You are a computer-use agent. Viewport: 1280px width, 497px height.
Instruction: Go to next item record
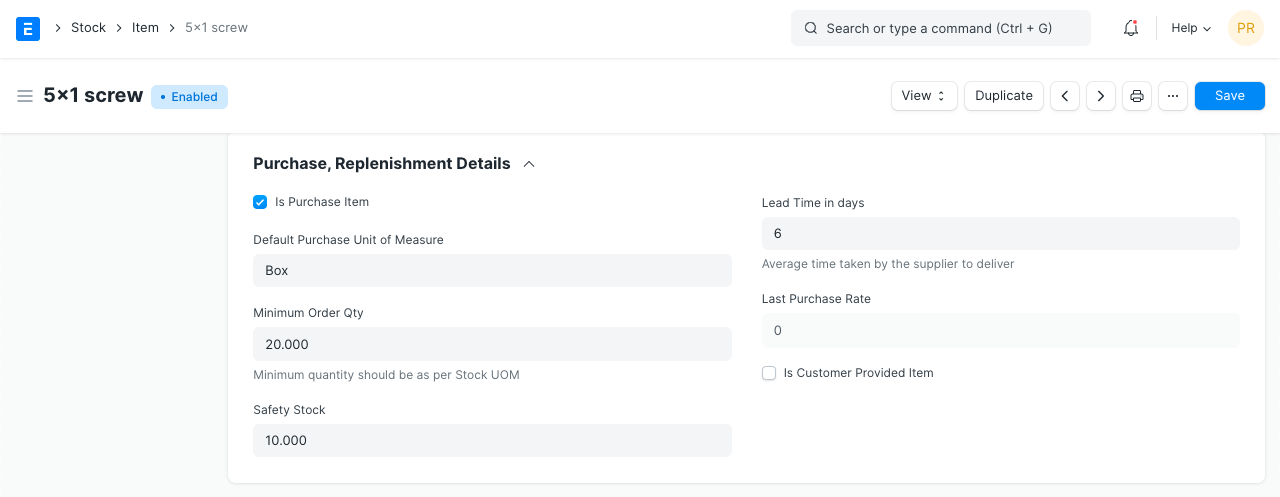point(1101,96)
